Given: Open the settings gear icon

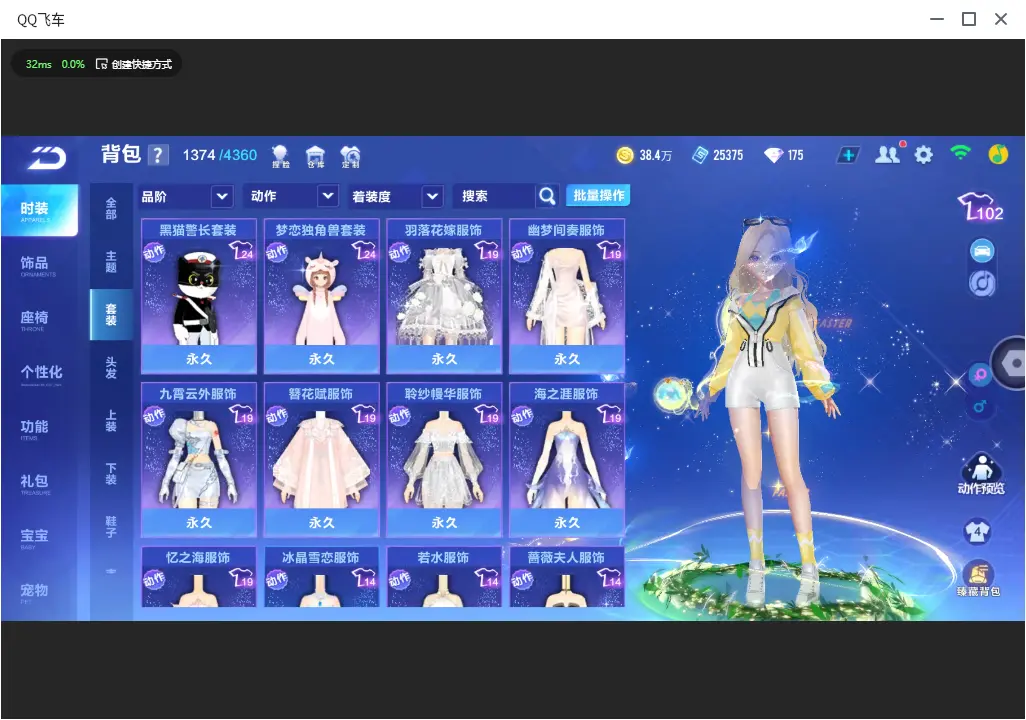Looking at the screenshot, I should tap(923, 155).
